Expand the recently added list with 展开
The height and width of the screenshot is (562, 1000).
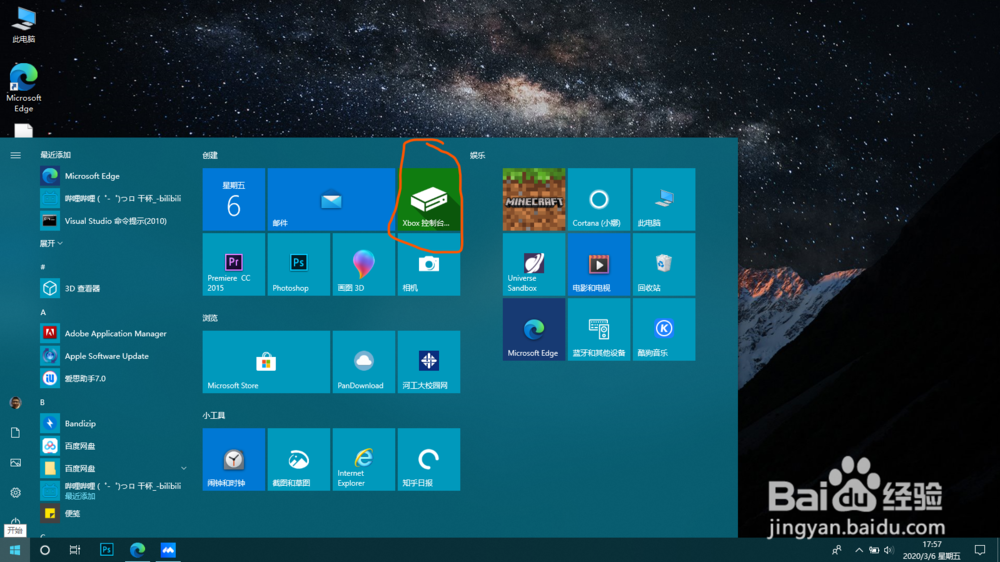pos(51,243)
